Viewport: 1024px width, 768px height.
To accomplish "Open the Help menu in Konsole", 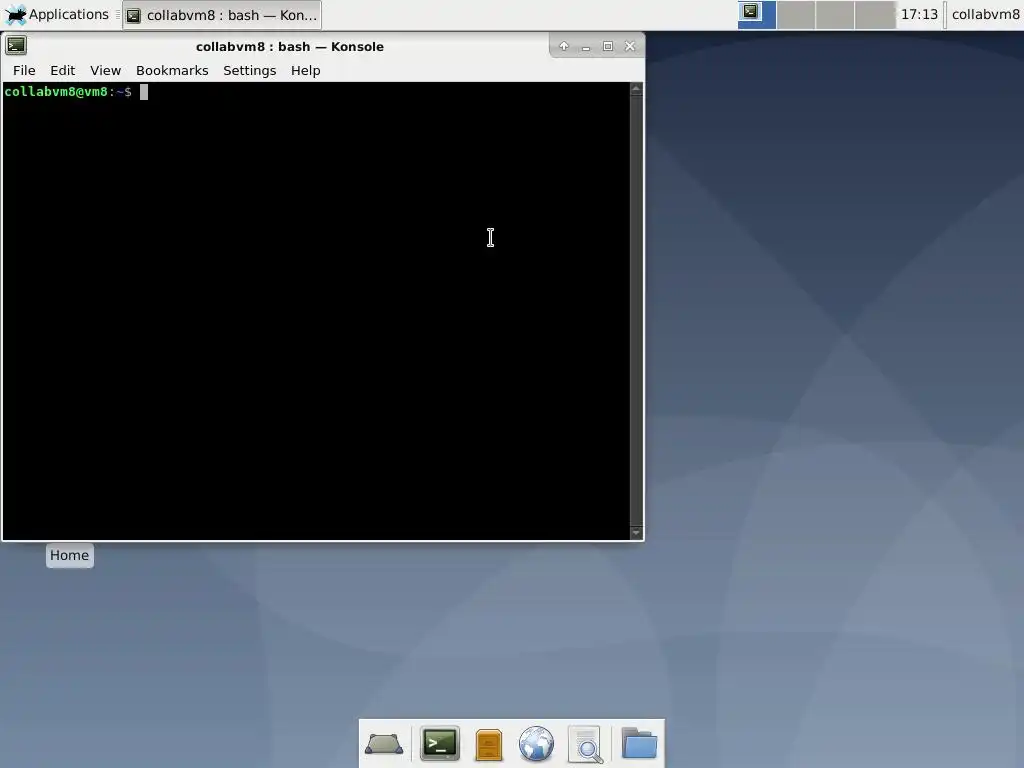I will (x=305, y=71).
